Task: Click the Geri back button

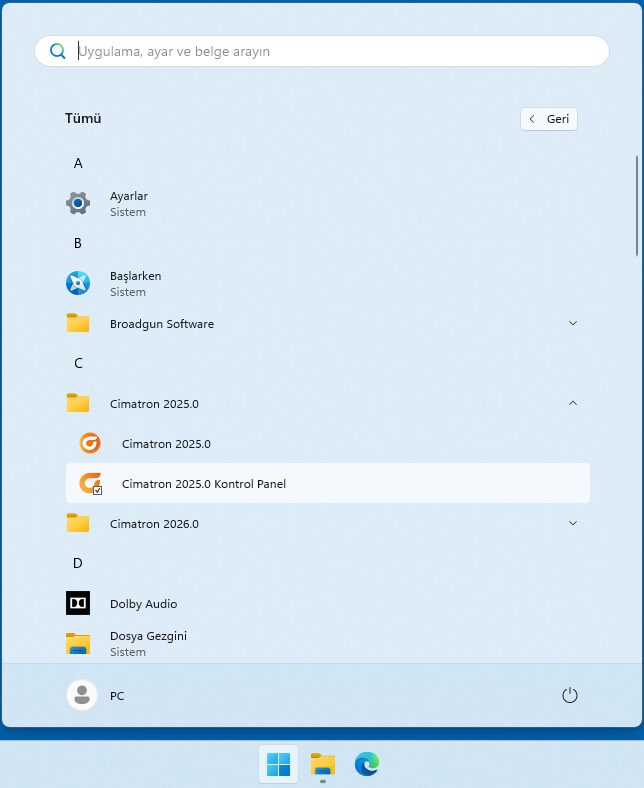Action: point(549,119)
